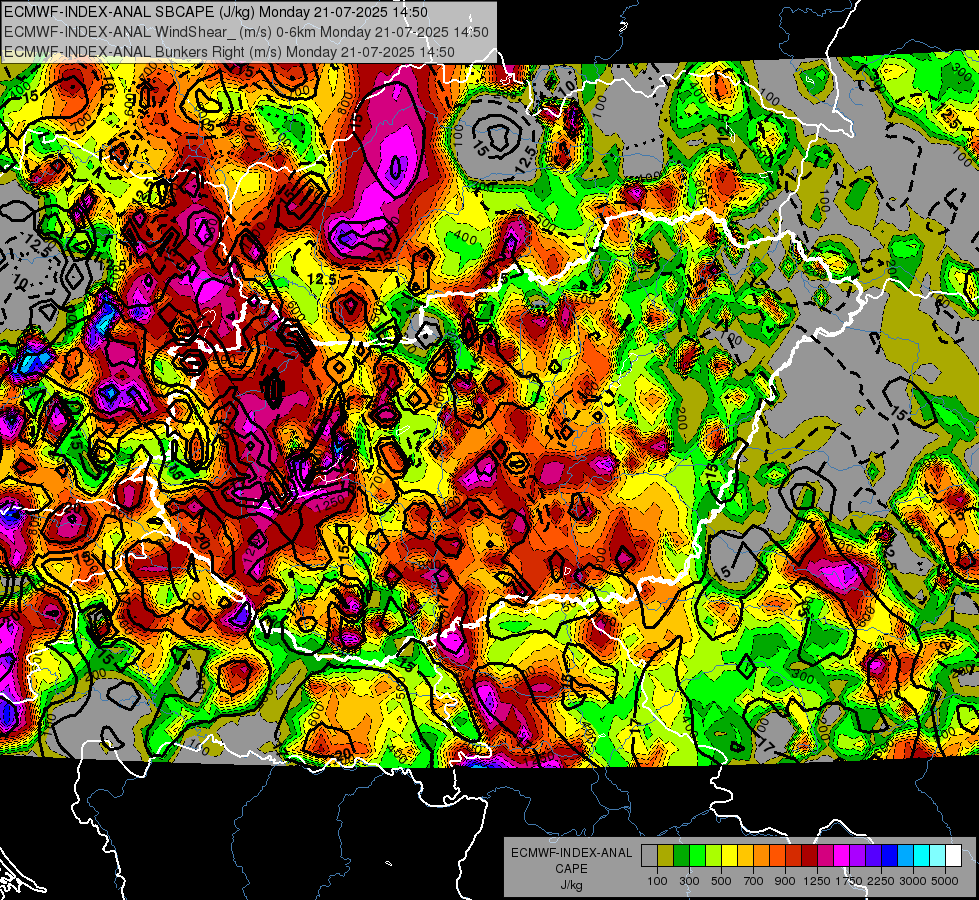The width and height of the screenshot is (979, 900).
Task: Pick the crimson pink legend swatch
Action: tap(825, 856)
